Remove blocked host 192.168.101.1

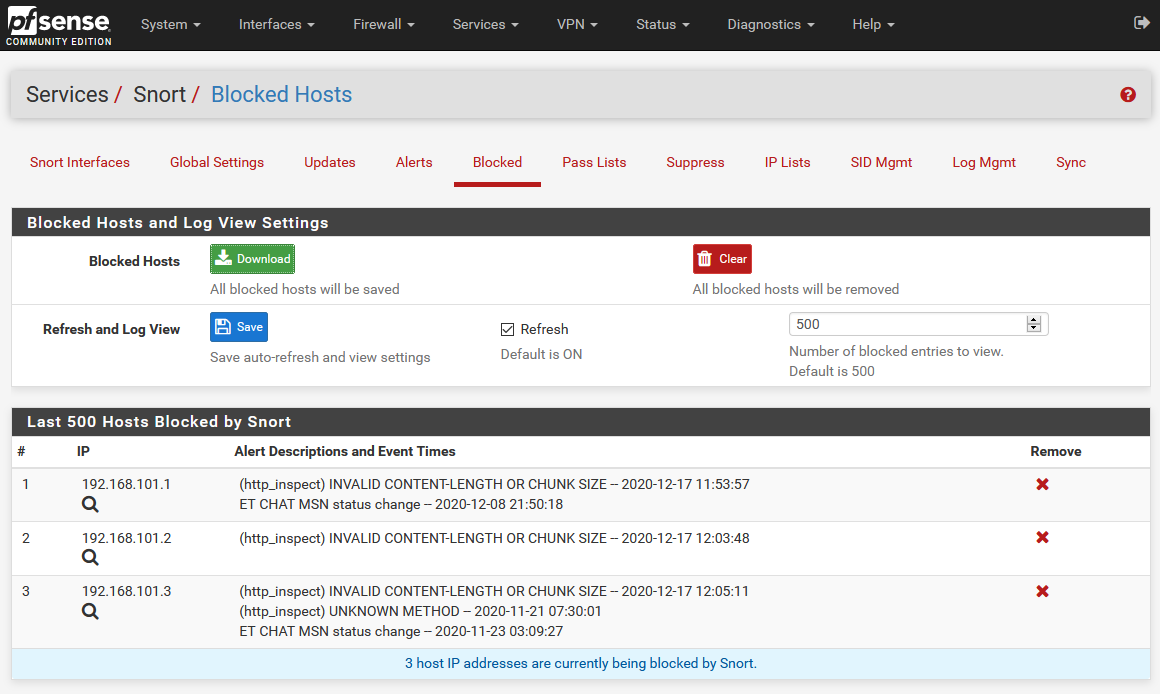1042,485
